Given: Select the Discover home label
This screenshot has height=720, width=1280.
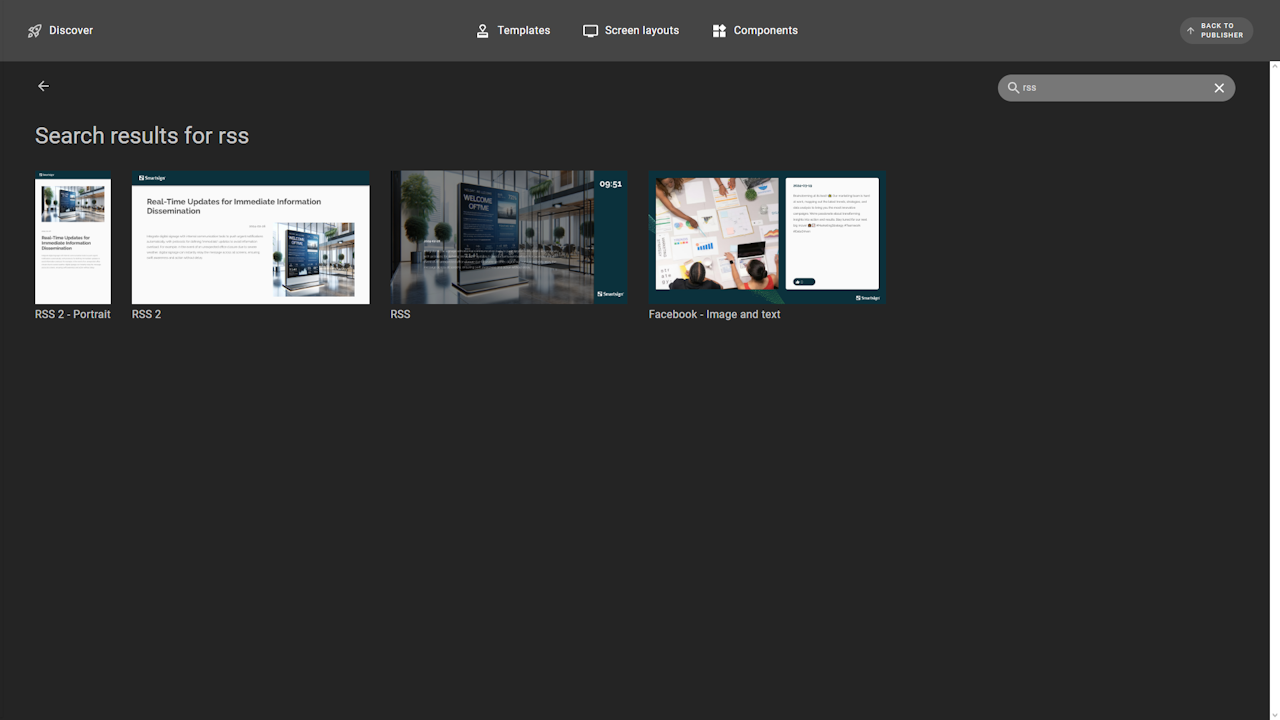Looking at the screenshot, I should pos(71,31).
